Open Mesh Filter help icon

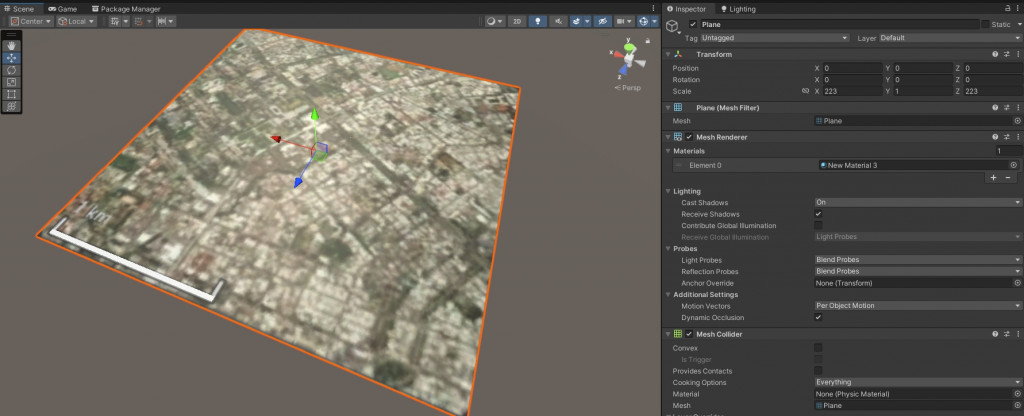[995, 108]
